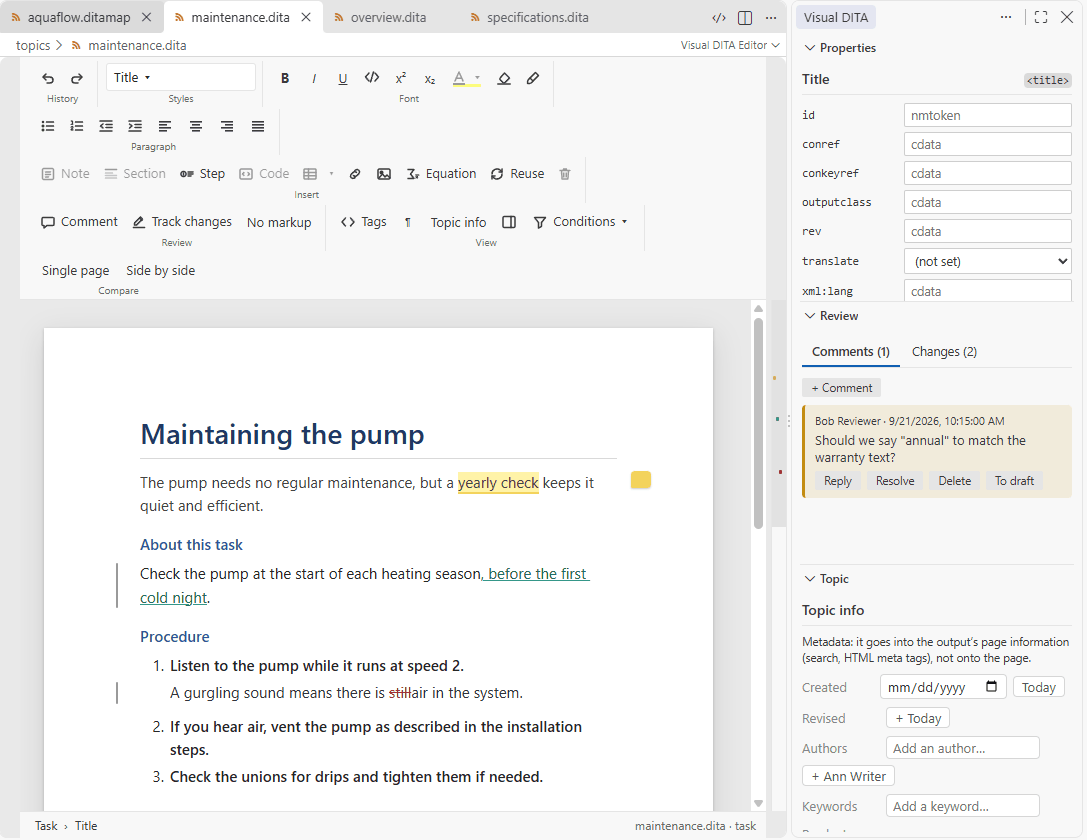Collapse the Review section
The width and height of the screenshot is (1087, 840).
831,316
